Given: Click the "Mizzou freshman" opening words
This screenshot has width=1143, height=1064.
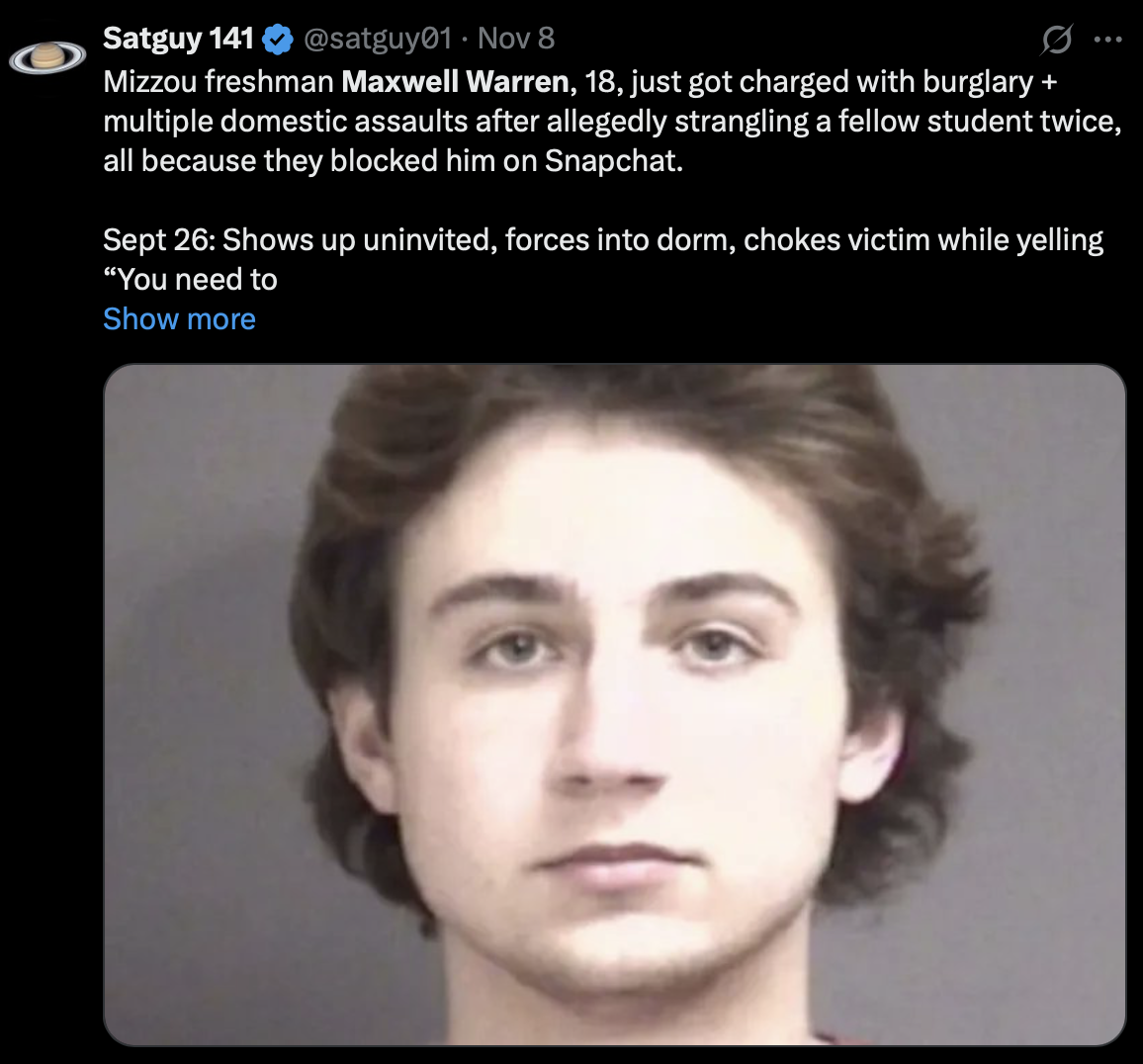Looking at the screenshot, I should 218,81.
